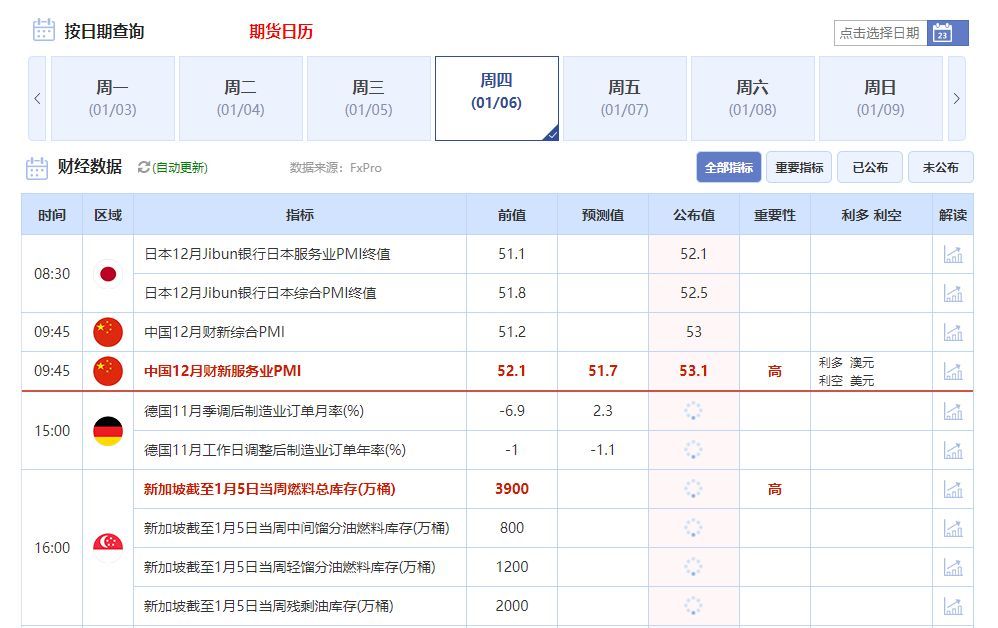Expand earlier dates with the left arrow

37,98
